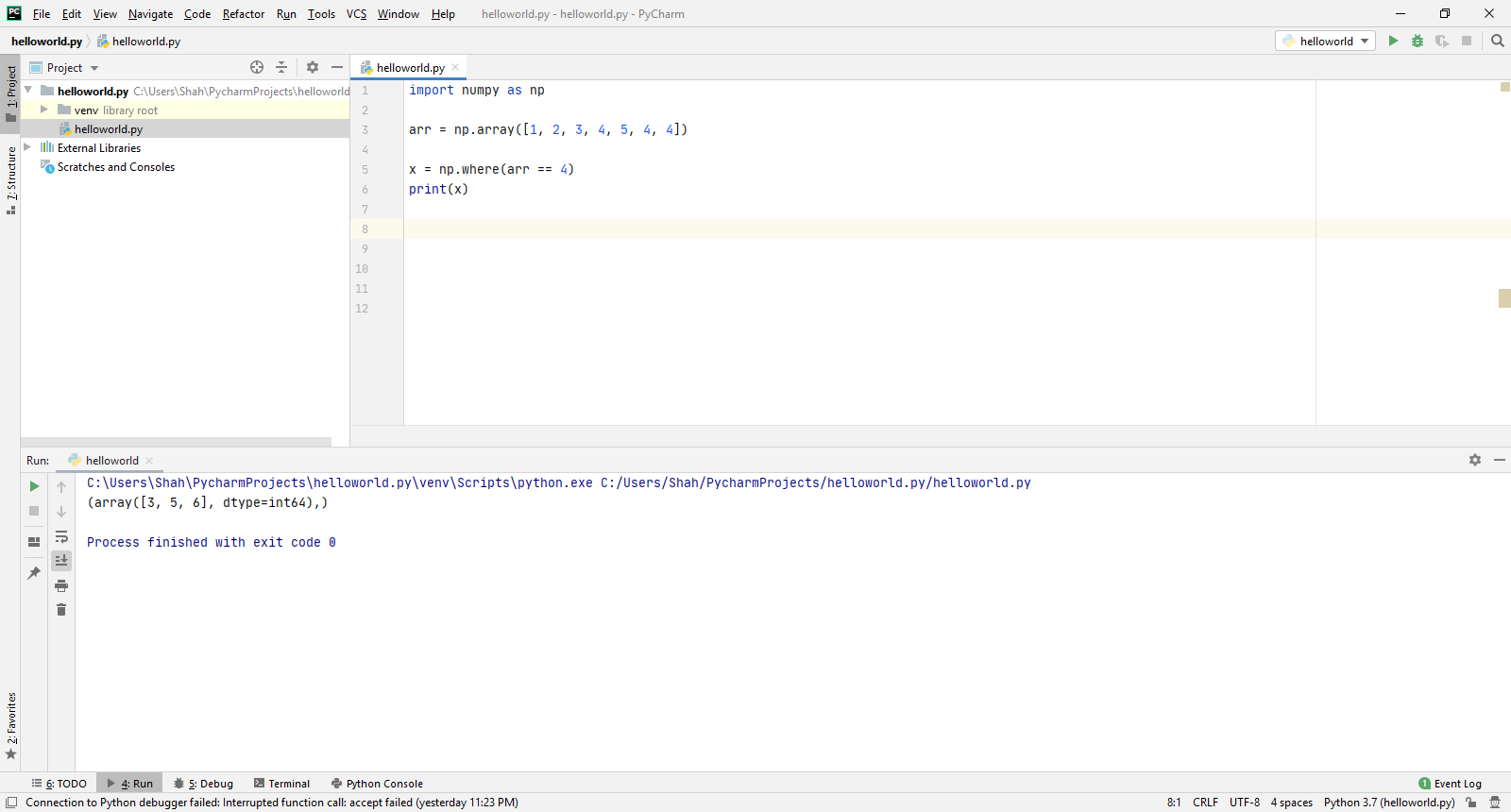Viewport: 1511px width, 812px height.
Task: Open the helloworld run configuration dropdown
Action: (1326, 41)
